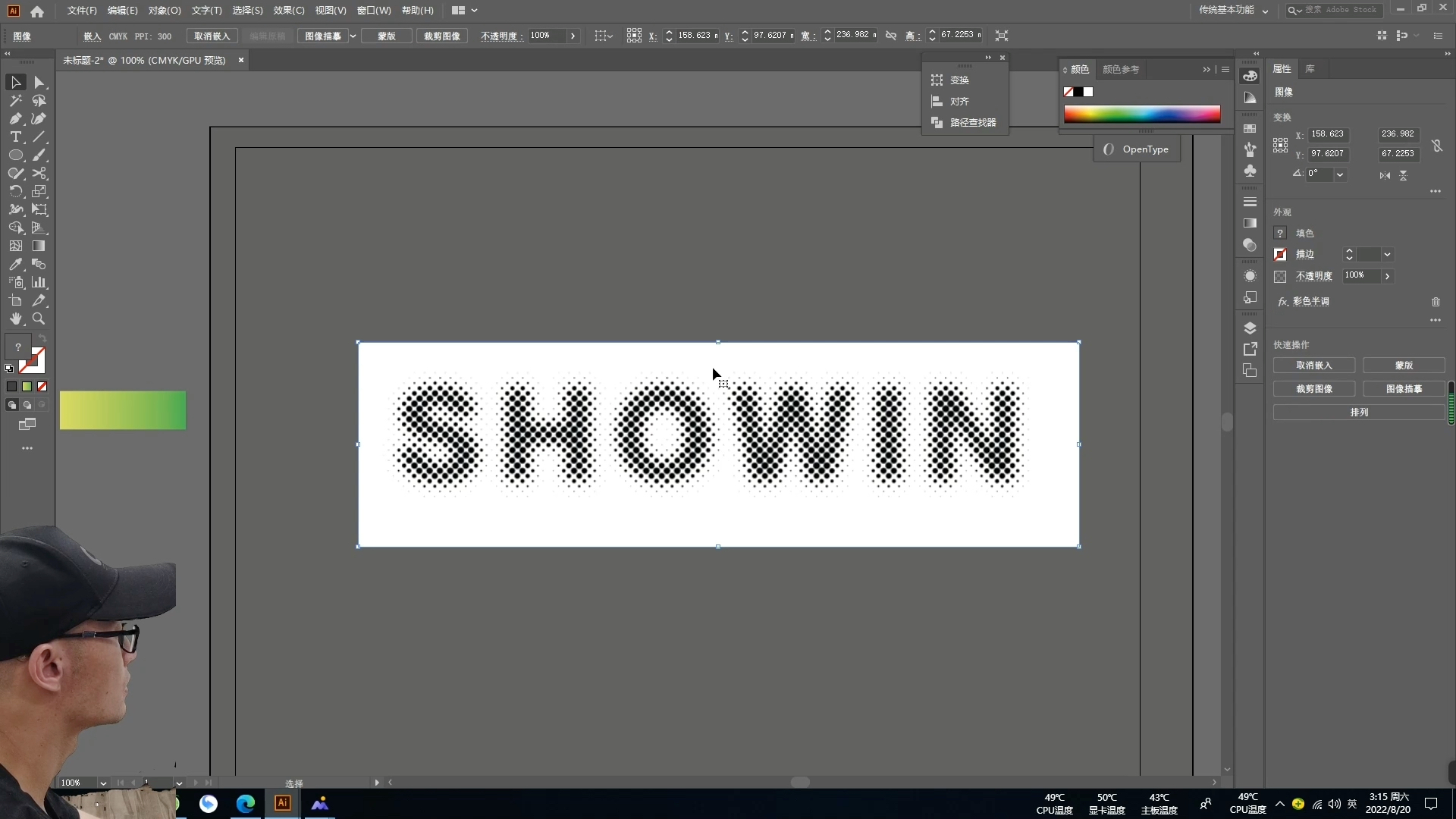Delete the 彩色半调 effect with trash icon
Image resolution: width=1456 pixels, height=819 pixels.
click(1436, 302)
